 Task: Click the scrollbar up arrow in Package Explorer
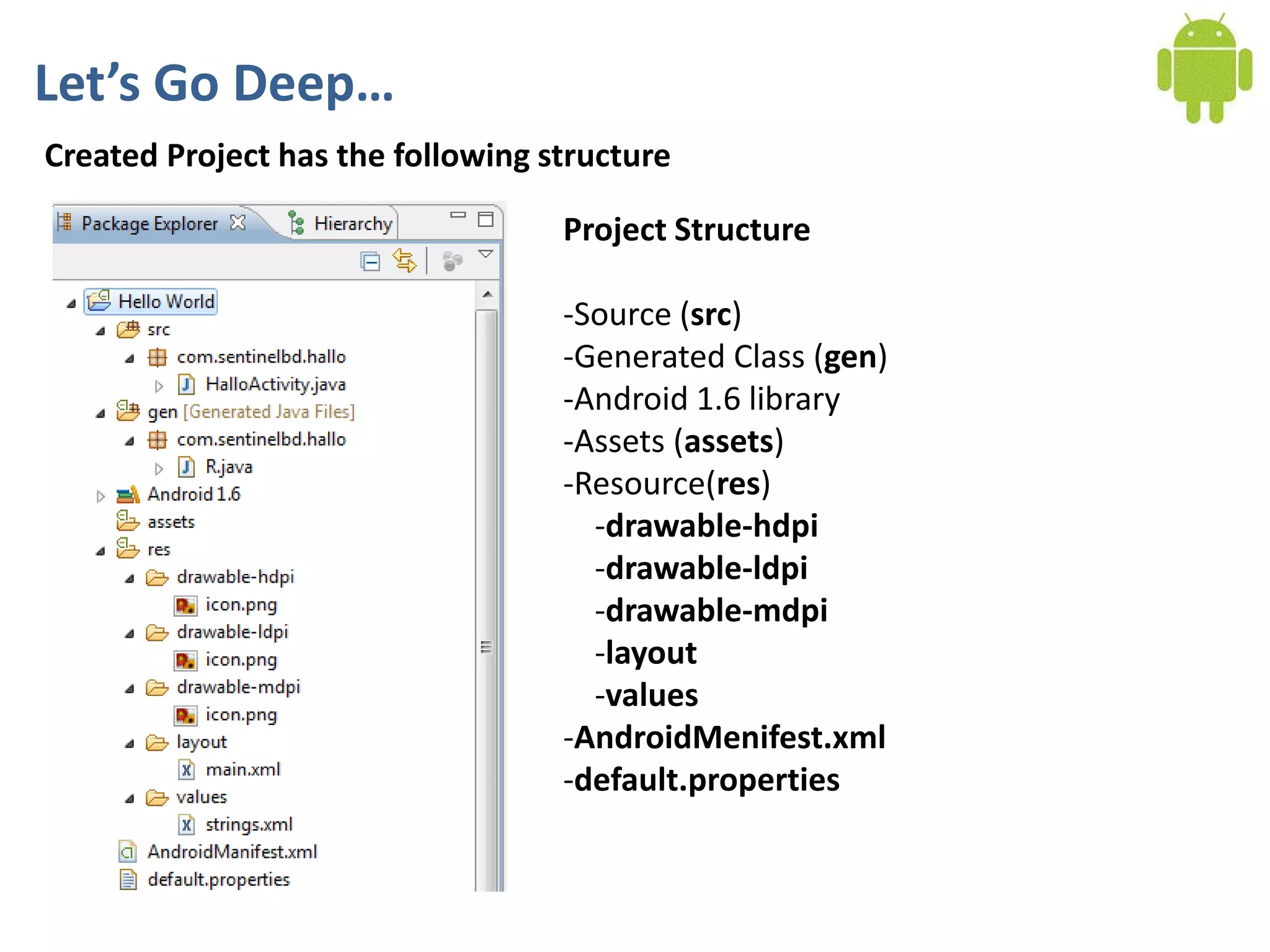coord(487,294)
